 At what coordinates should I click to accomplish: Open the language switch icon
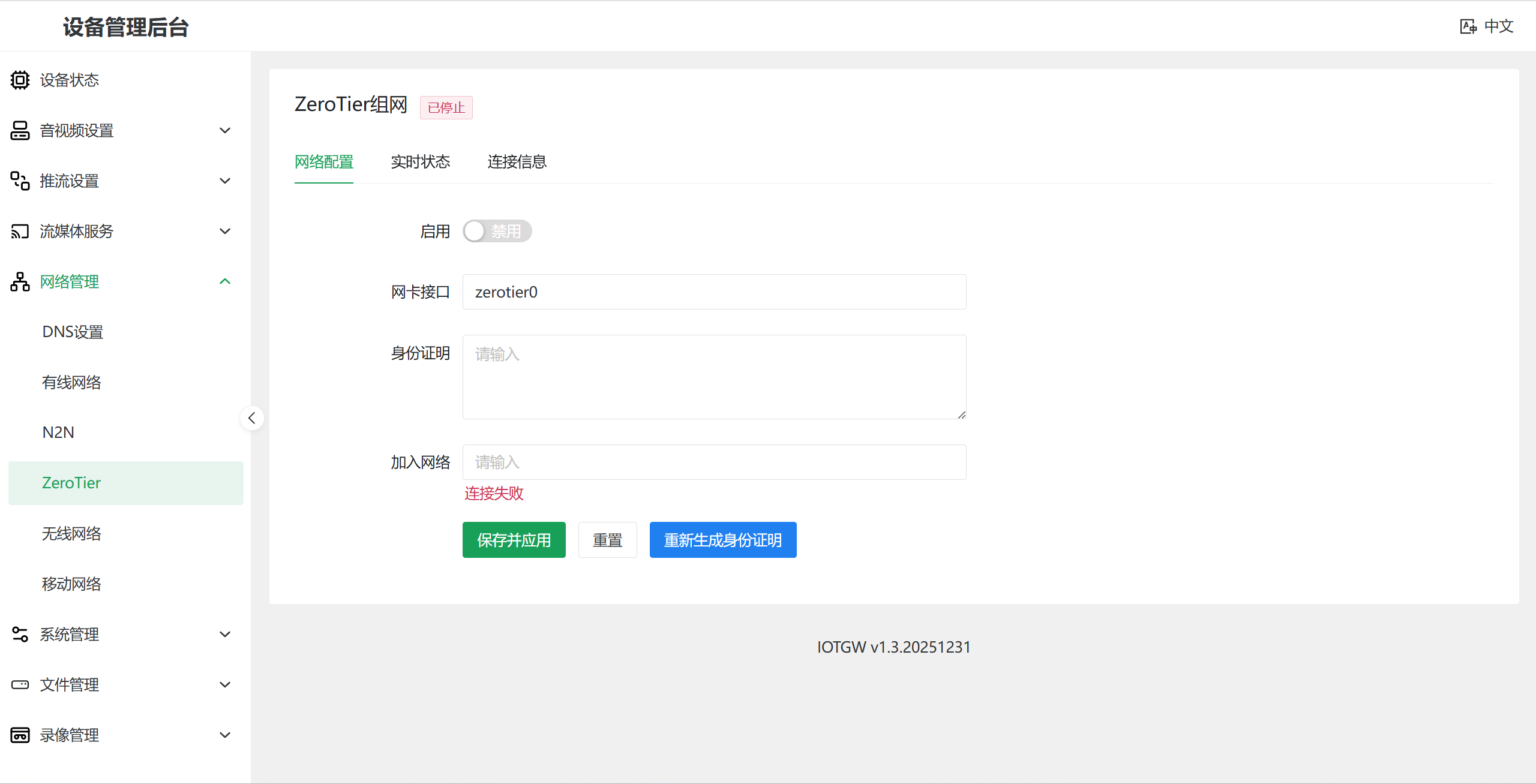pyautogui.click(x=1468, y=26)
